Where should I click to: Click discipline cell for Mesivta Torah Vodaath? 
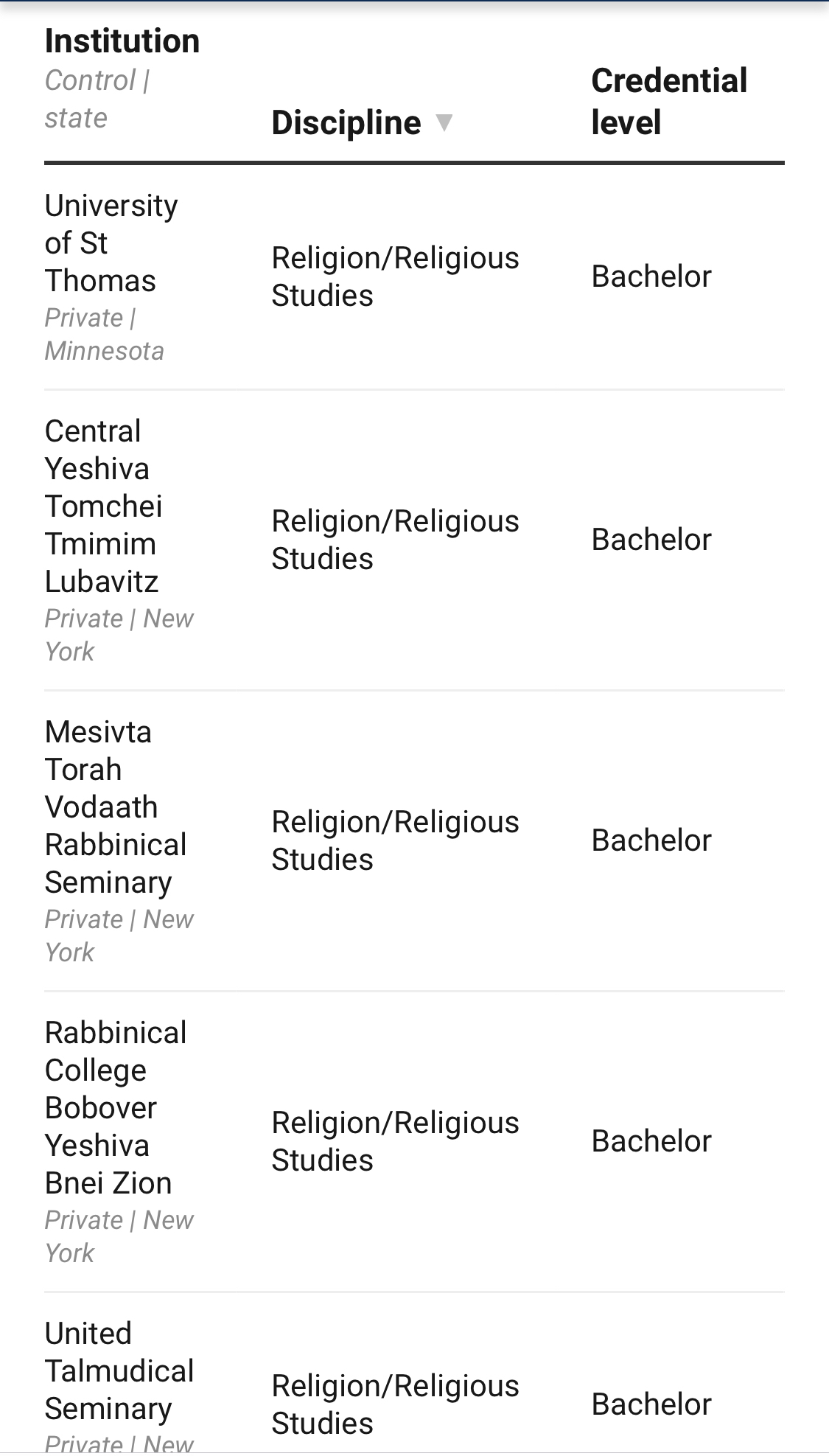point(395,840)
